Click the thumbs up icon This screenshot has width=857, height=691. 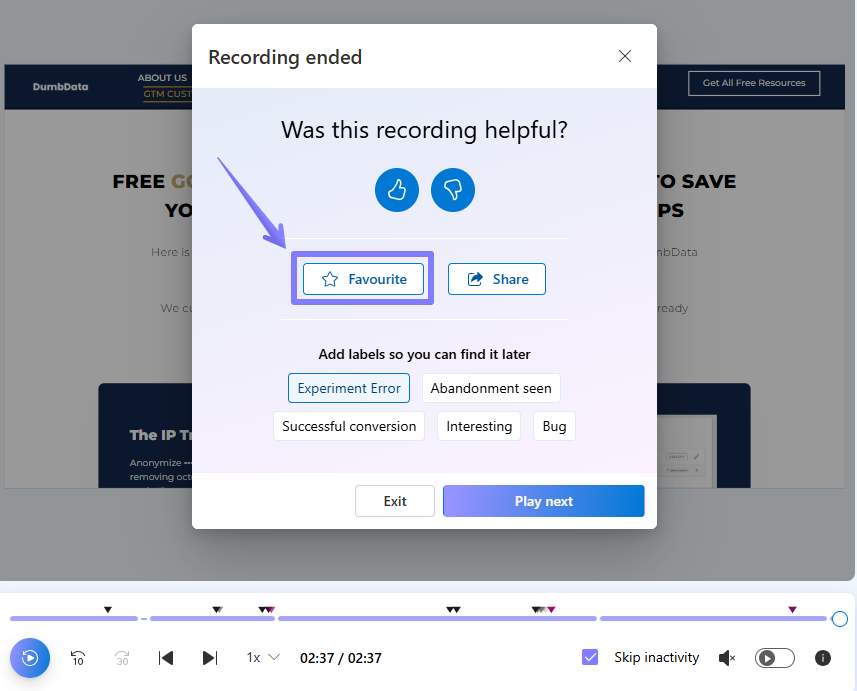point(397,190)
